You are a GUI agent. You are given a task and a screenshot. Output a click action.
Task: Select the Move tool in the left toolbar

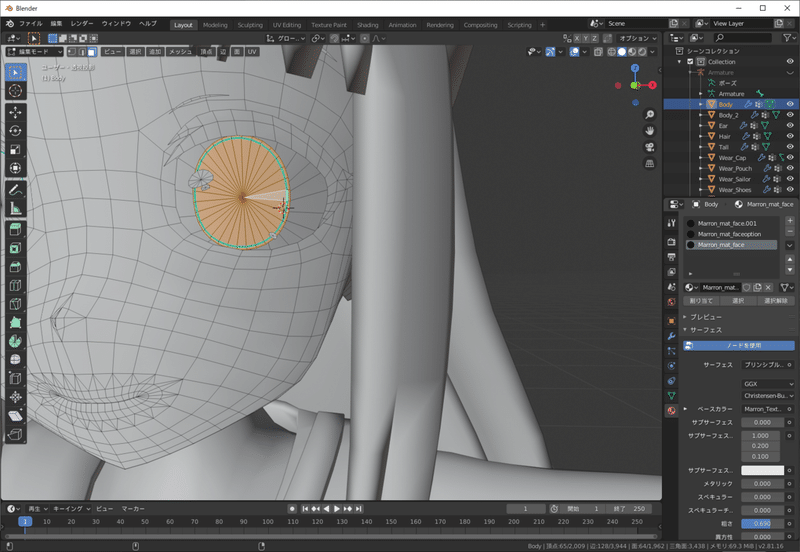click(16, 111)
